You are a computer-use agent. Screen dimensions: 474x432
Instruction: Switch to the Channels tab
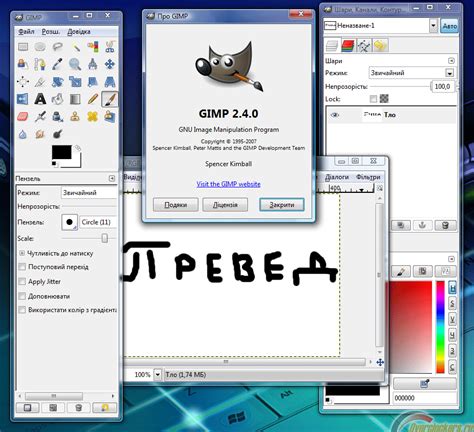pyautogui.click(x=348, y=45)
